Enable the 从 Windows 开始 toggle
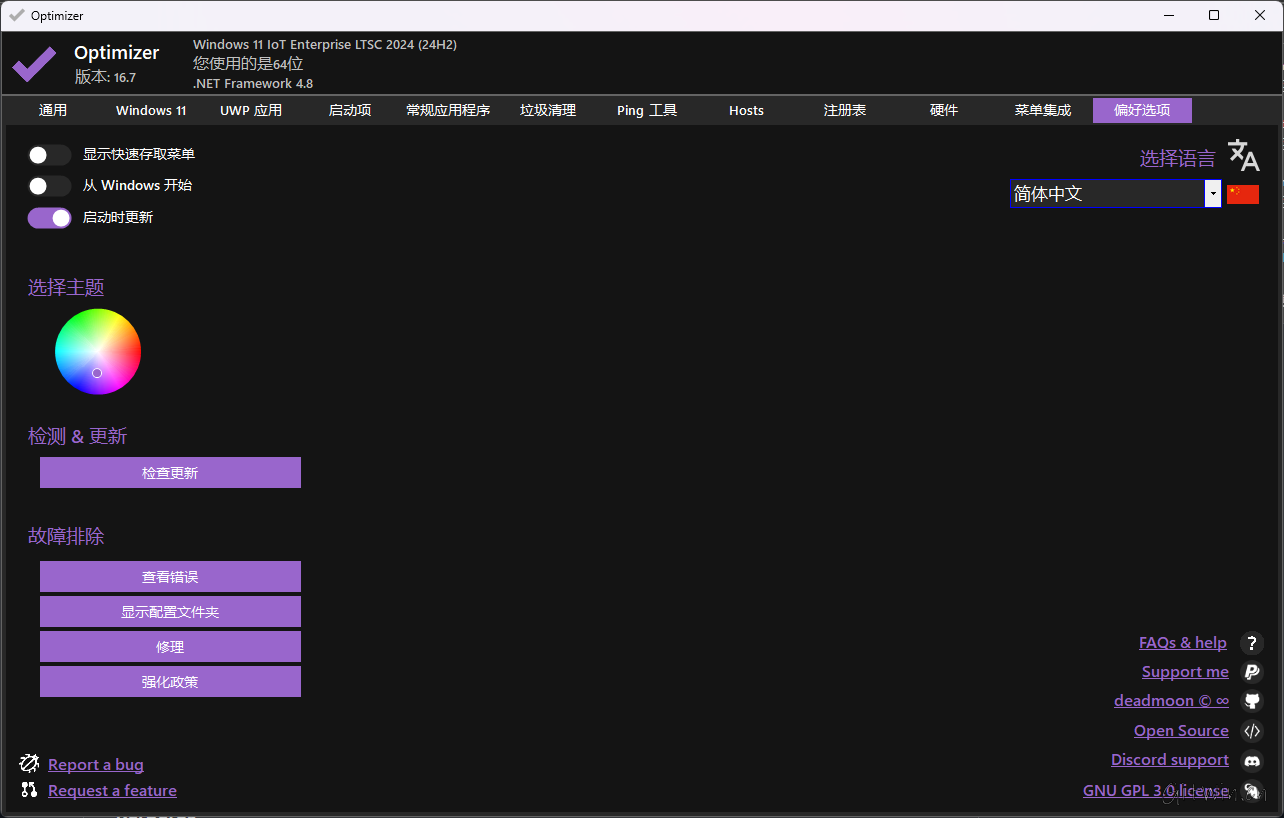Screen dimensions: 1284x818 (49, 186)
